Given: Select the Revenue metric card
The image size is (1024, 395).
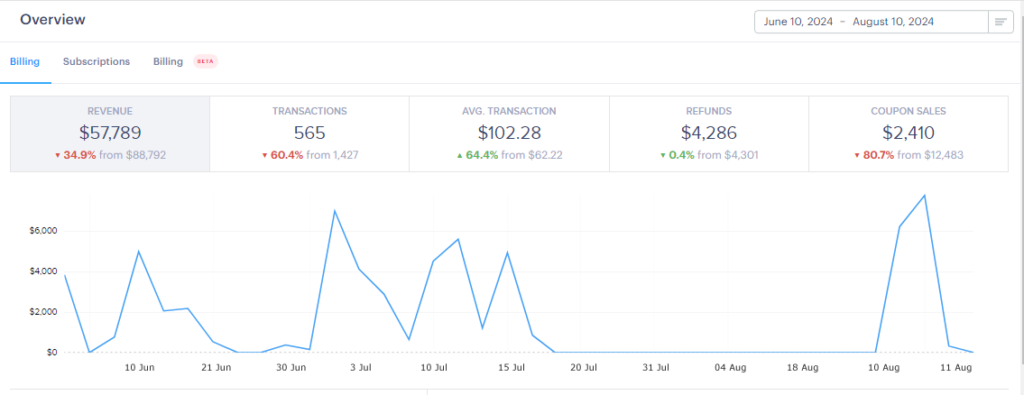Looking at the screenshot, I should (110, 134).
